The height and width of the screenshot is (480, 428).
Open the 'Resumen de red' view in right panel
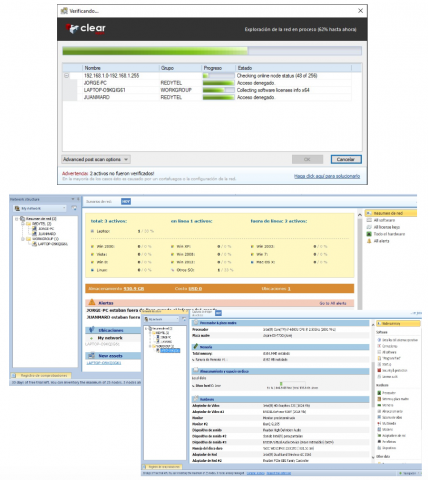(391, 213)
